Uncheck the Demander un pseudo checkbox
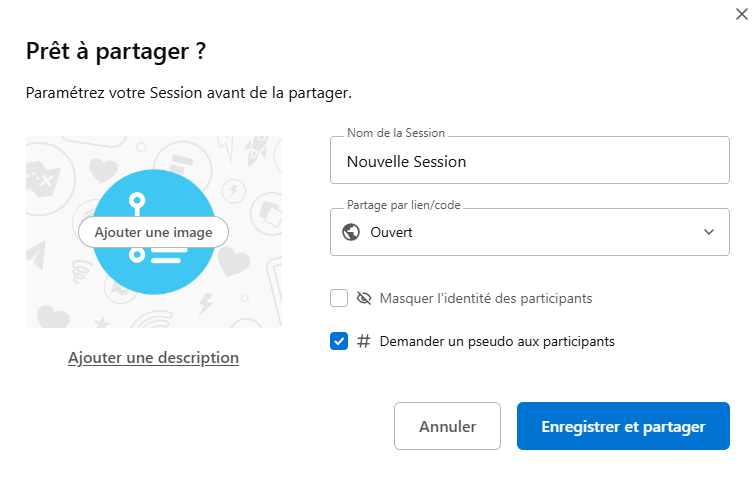Image resolution: width=754 pixels, height=477 pixels. click(x=339, y=341)
